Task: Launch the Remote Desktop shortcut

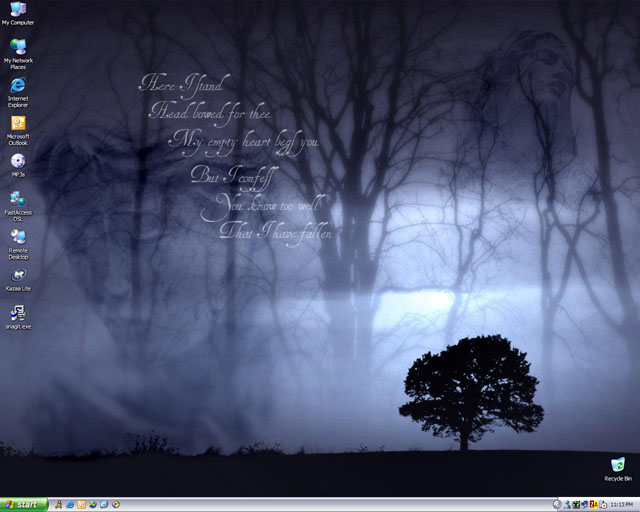Action: point(18,245)
